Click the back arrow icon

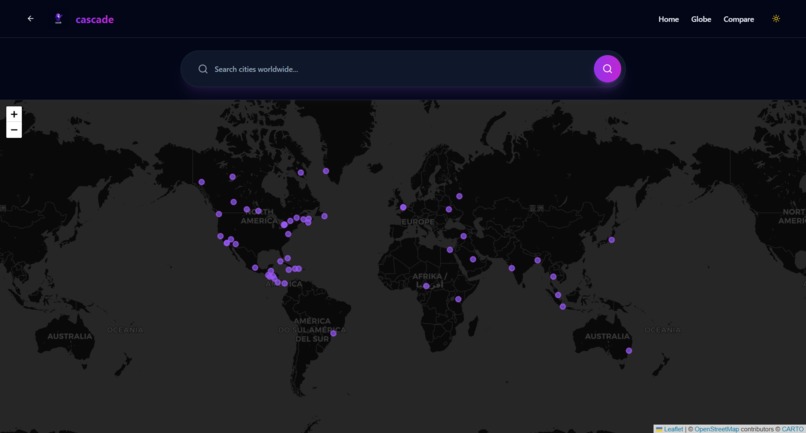[x=30, y=19]
